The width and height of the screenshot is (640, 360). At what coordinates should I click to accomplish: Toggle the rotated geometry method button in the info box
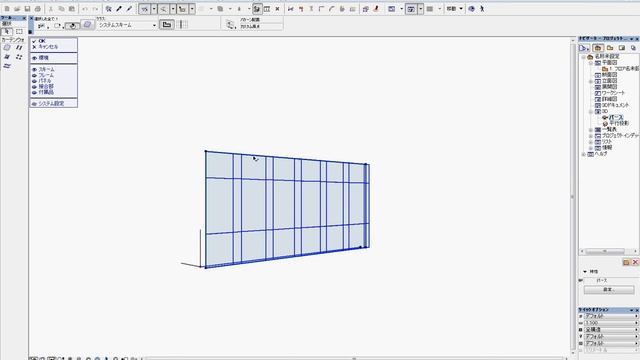pyautogui.click(x=73, y=26)
